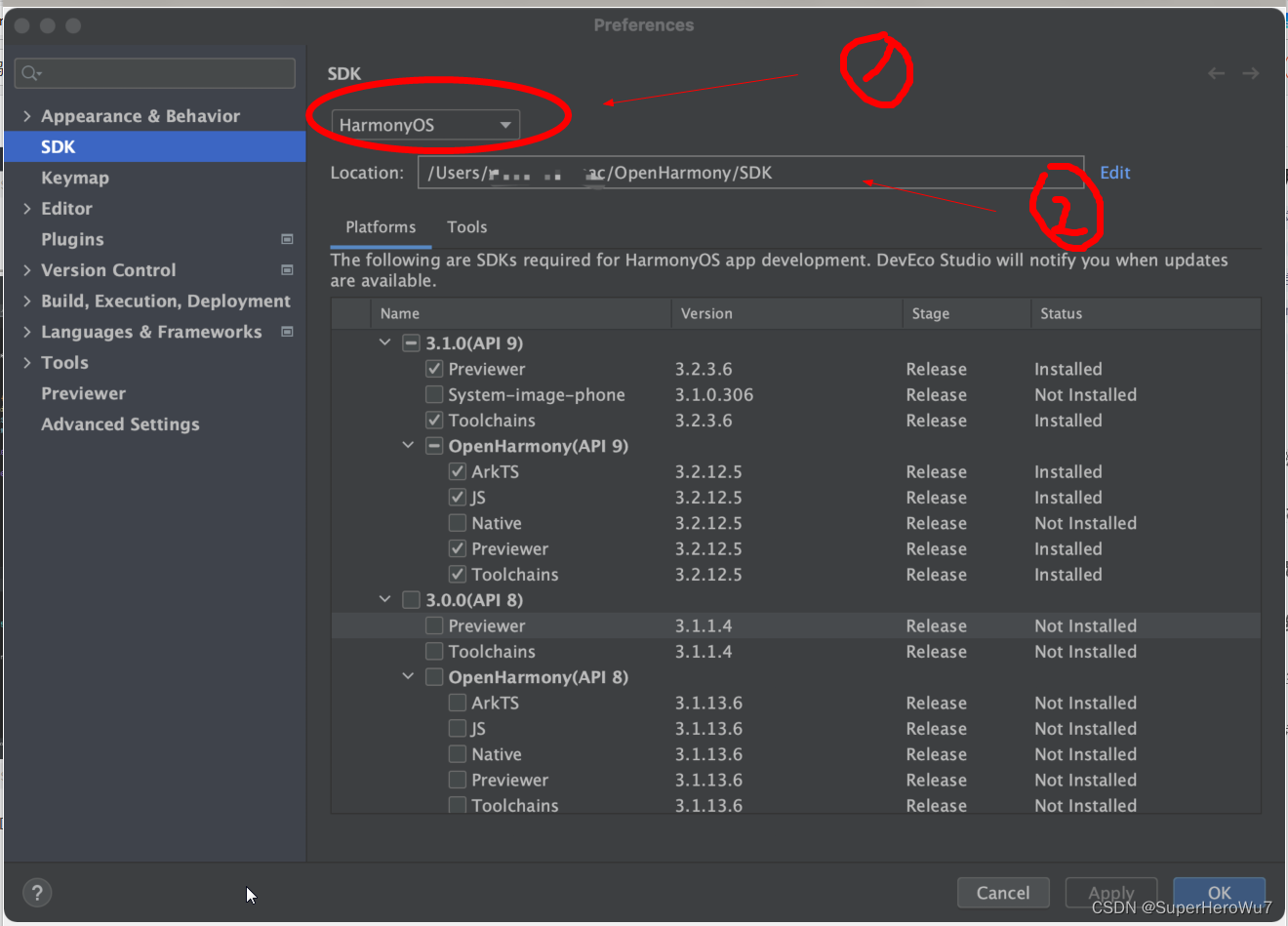The height and width of the screenshot is (926, 1288).
Task: Check ArkTS 3.1.13.6 checkbox
Action: 458,703
